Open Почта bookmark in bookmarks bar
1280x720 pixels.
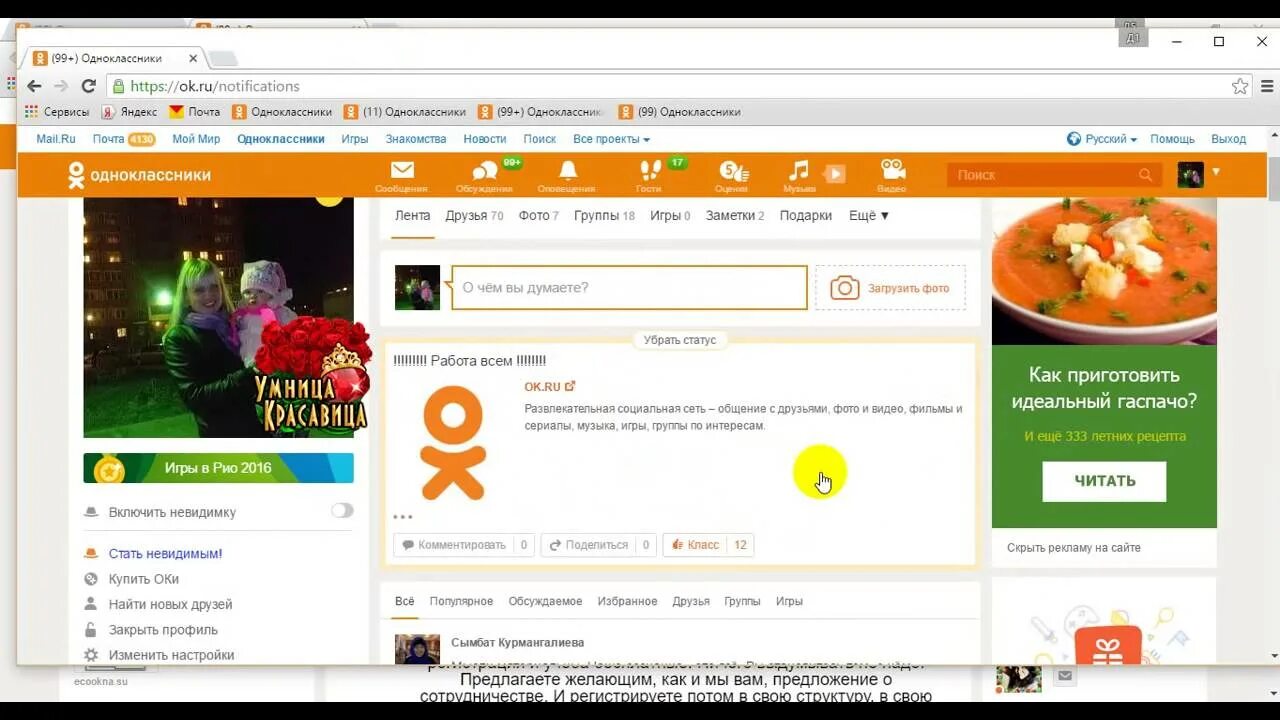tap(194, 112)
